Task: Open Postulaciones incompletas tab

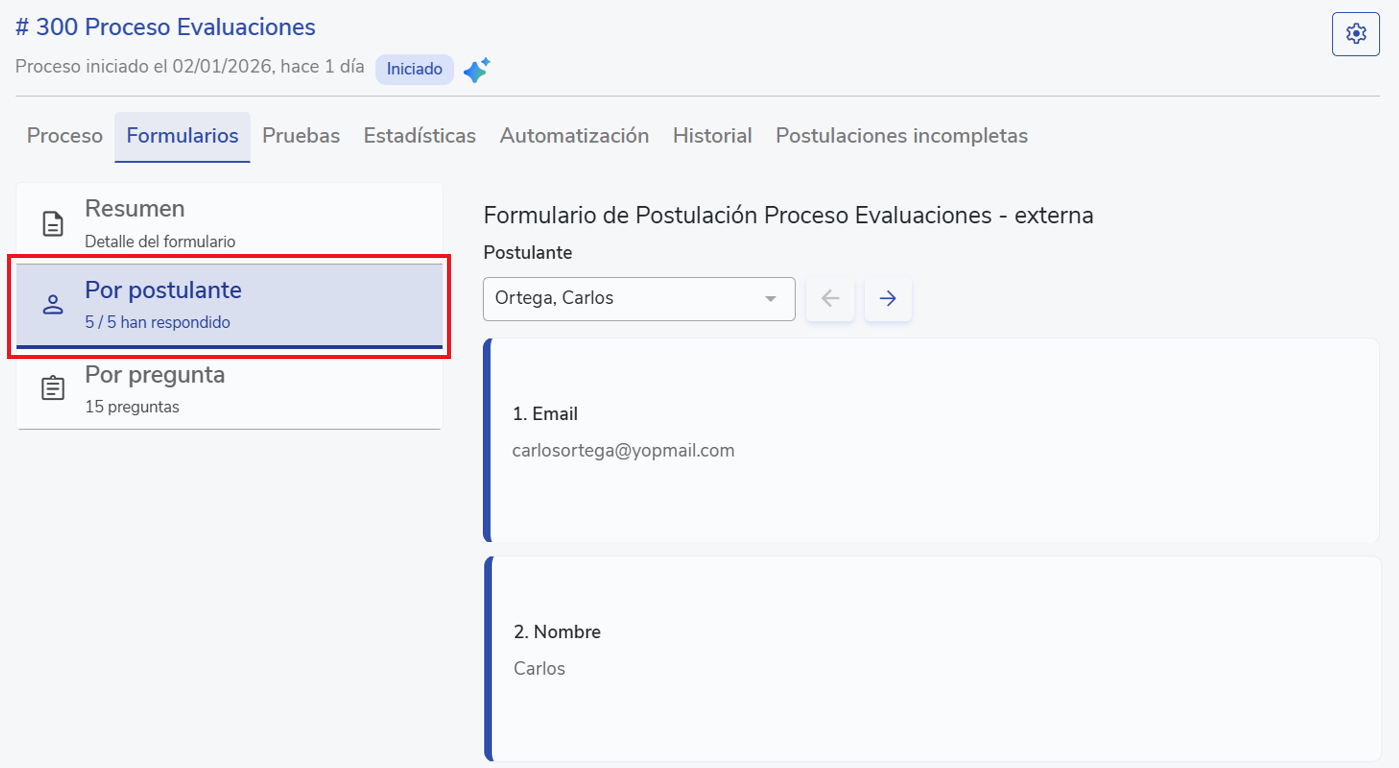Action: pos(901,136)
